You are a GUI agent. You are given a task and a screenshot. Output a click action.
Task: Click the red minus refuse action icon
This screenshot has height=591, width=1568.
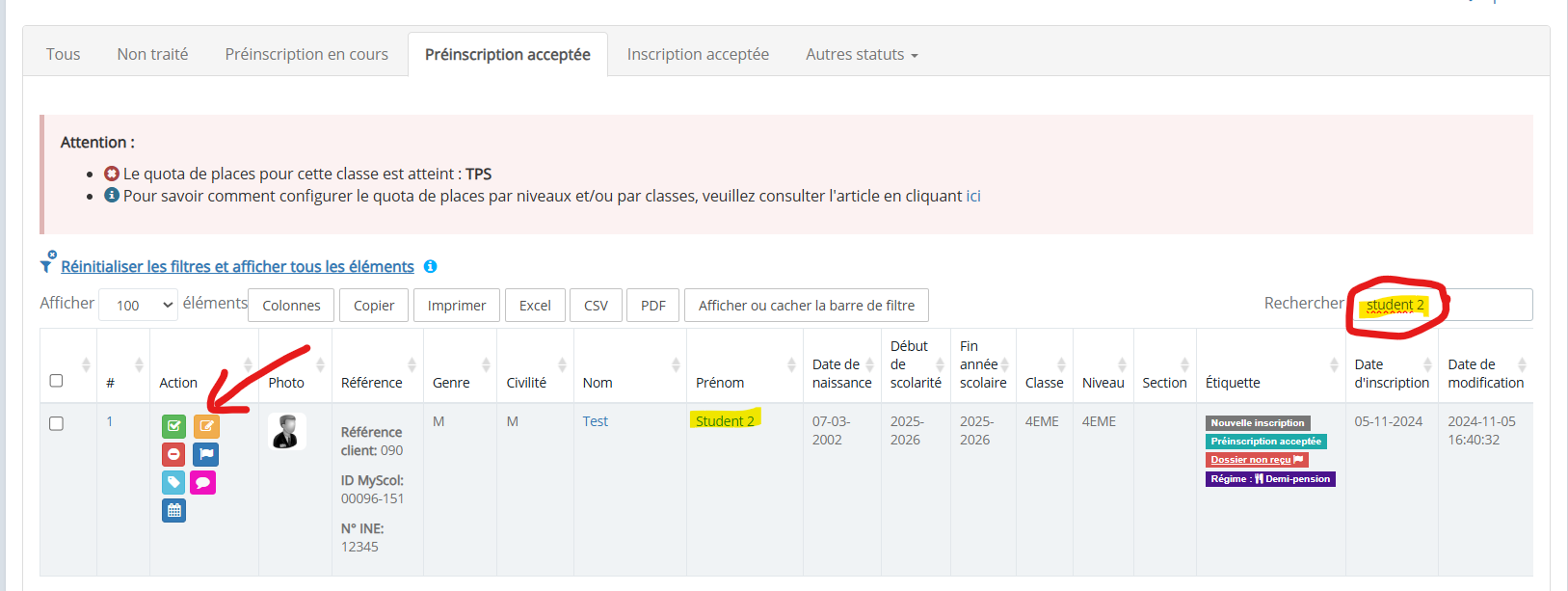173,454
